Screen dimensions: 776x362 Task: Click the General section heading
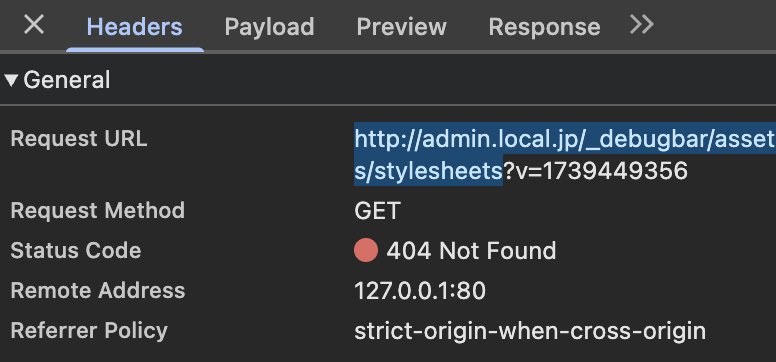[x=66, y=80]
